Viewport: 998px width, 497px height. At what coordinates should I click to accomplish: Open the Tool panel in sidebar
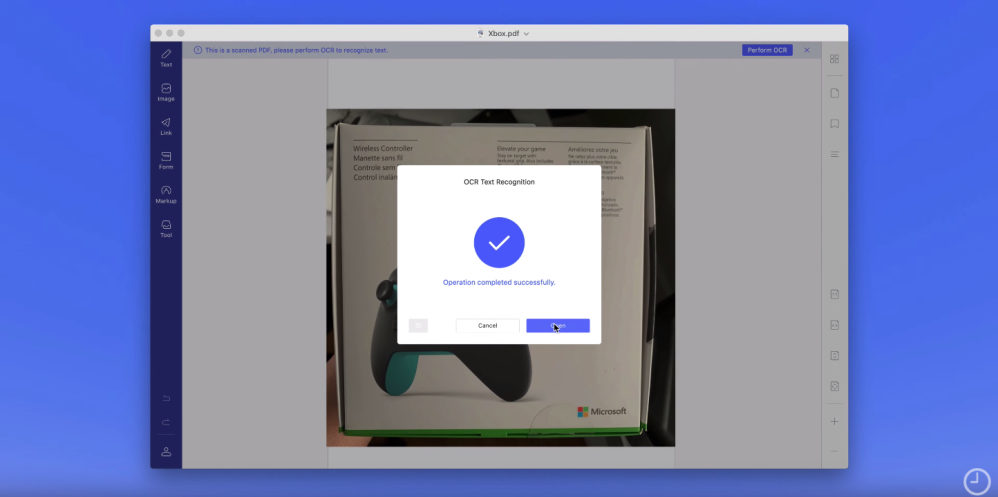(x=166, y=228)
